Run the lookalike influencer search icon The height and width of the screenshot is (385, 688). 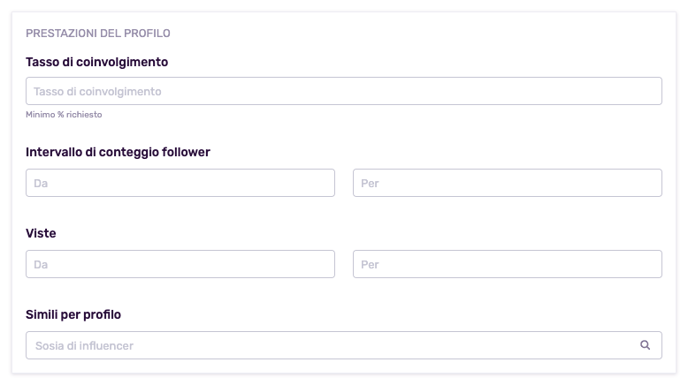point(645,345)
